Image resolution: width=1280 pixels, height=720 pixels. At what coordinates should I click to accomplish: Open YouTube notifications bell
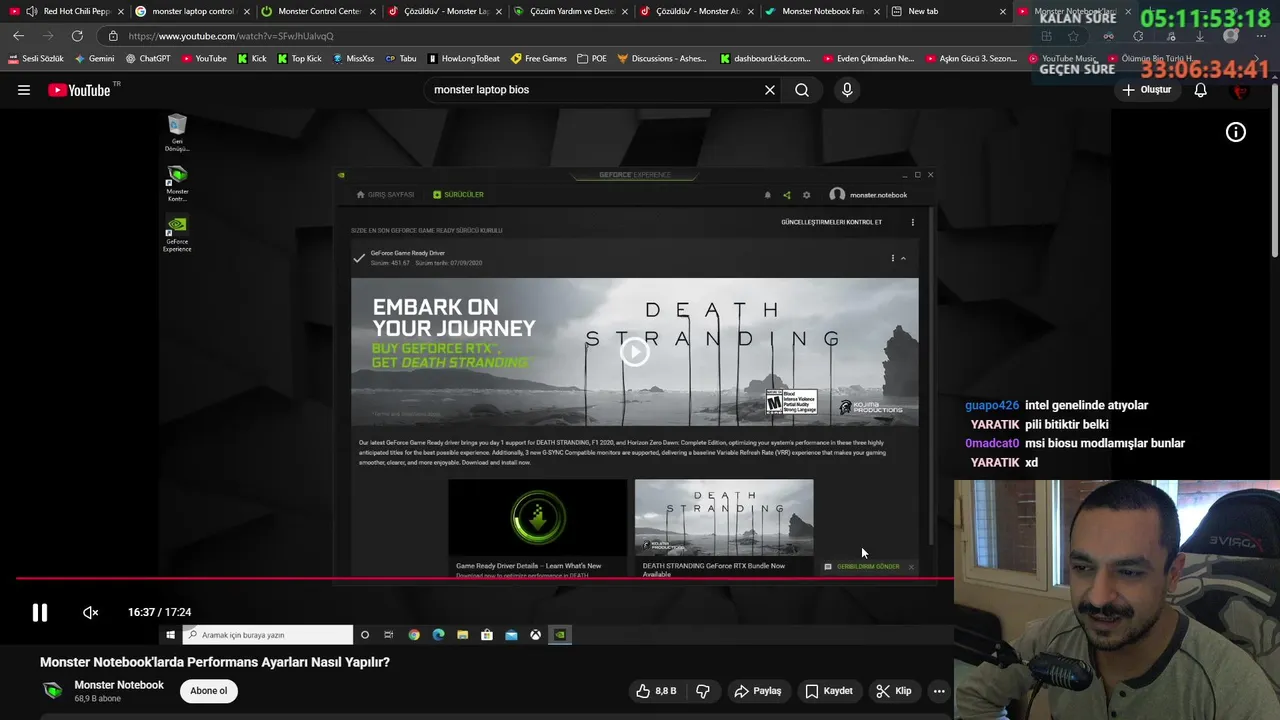click(1201, 90)
